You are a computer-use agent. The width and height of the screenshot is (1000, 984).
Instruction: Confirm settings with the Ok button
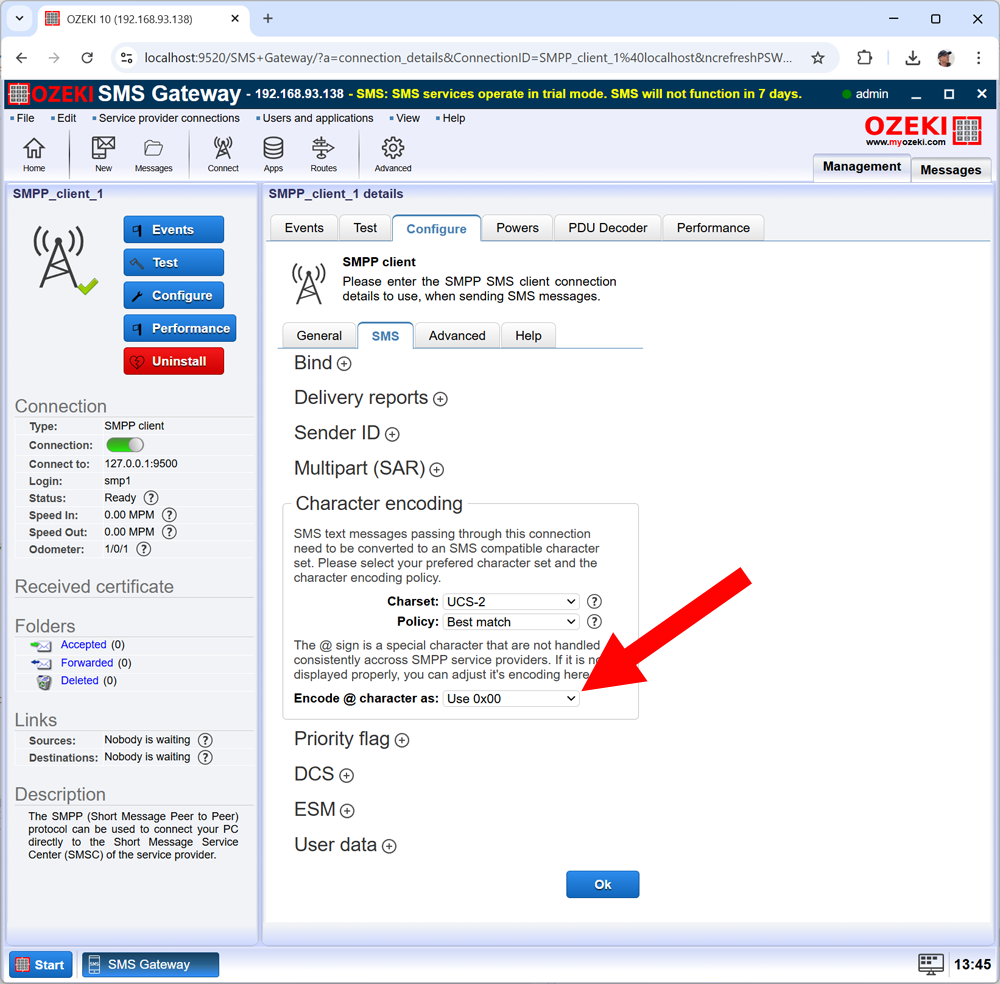pyautogui.click(x=603, y=884)
